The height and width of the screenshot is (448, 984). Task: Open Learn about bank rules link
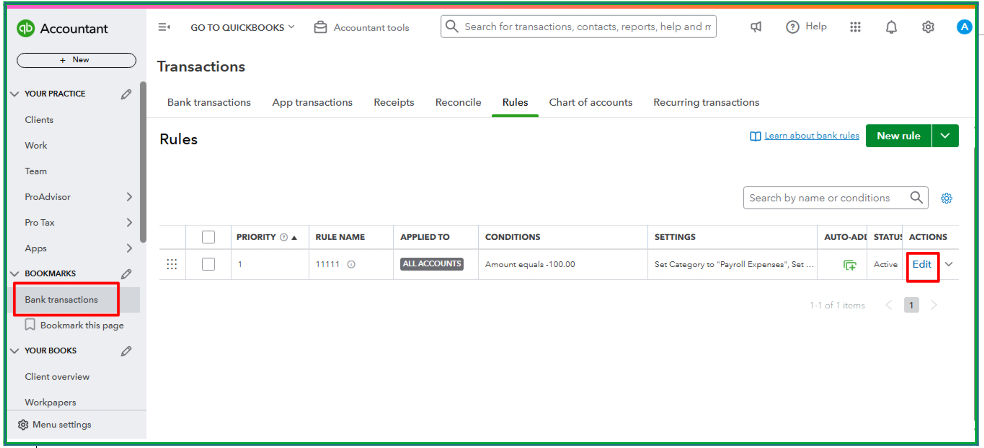(812, 136)
